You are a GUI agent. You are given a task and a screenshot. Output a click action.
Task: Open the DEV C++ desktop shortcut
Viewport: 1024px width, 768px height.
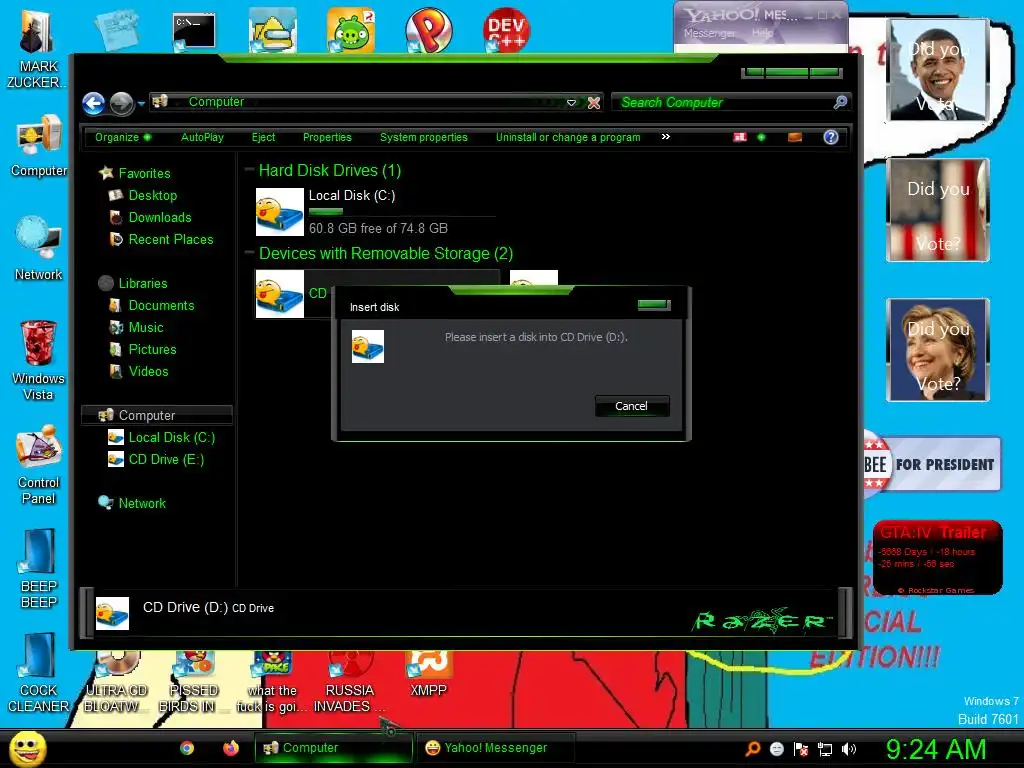(x=506, y=30)
